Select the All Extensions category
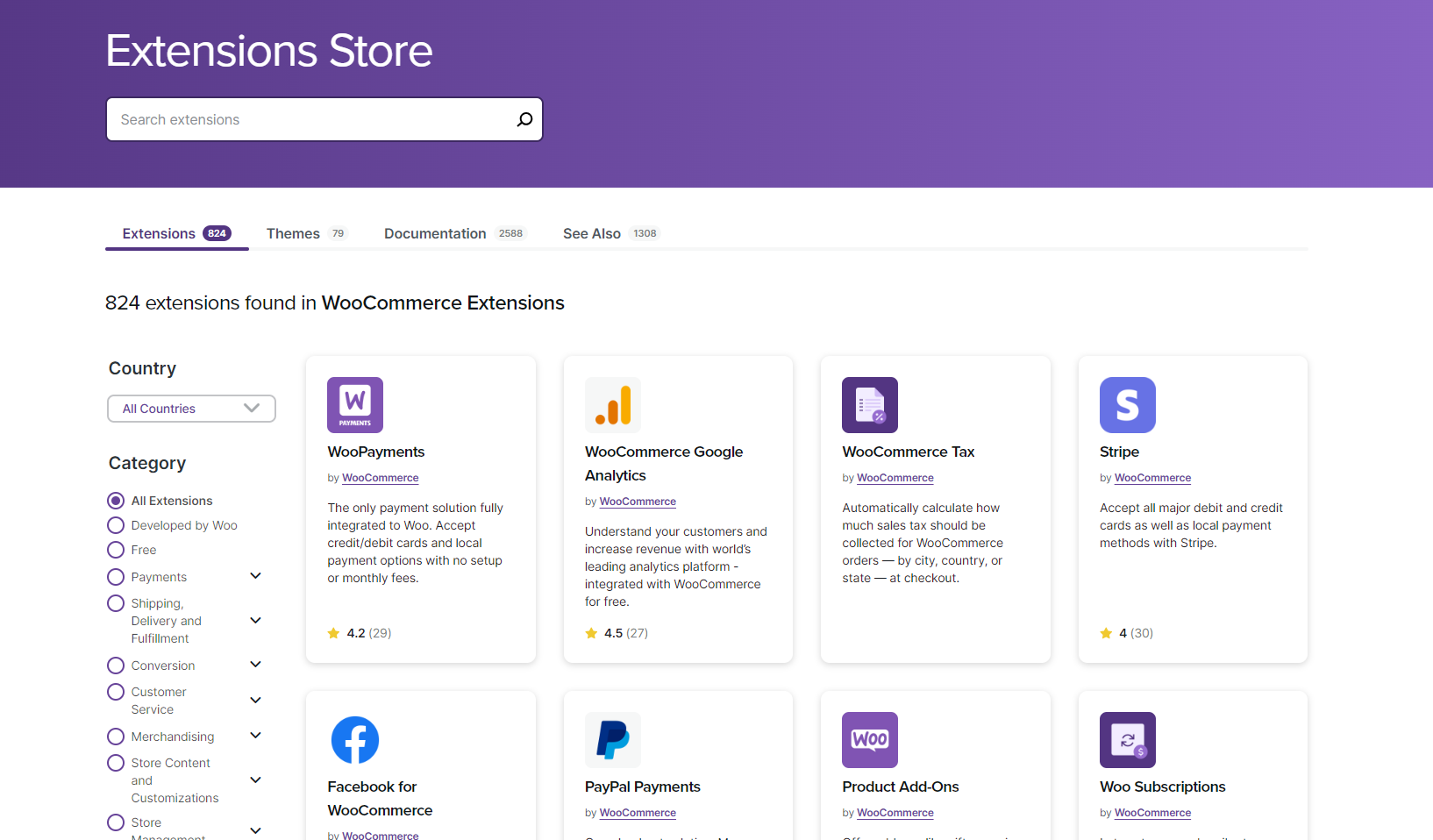This screenshot has width=1433, height=840. point(116,501)
